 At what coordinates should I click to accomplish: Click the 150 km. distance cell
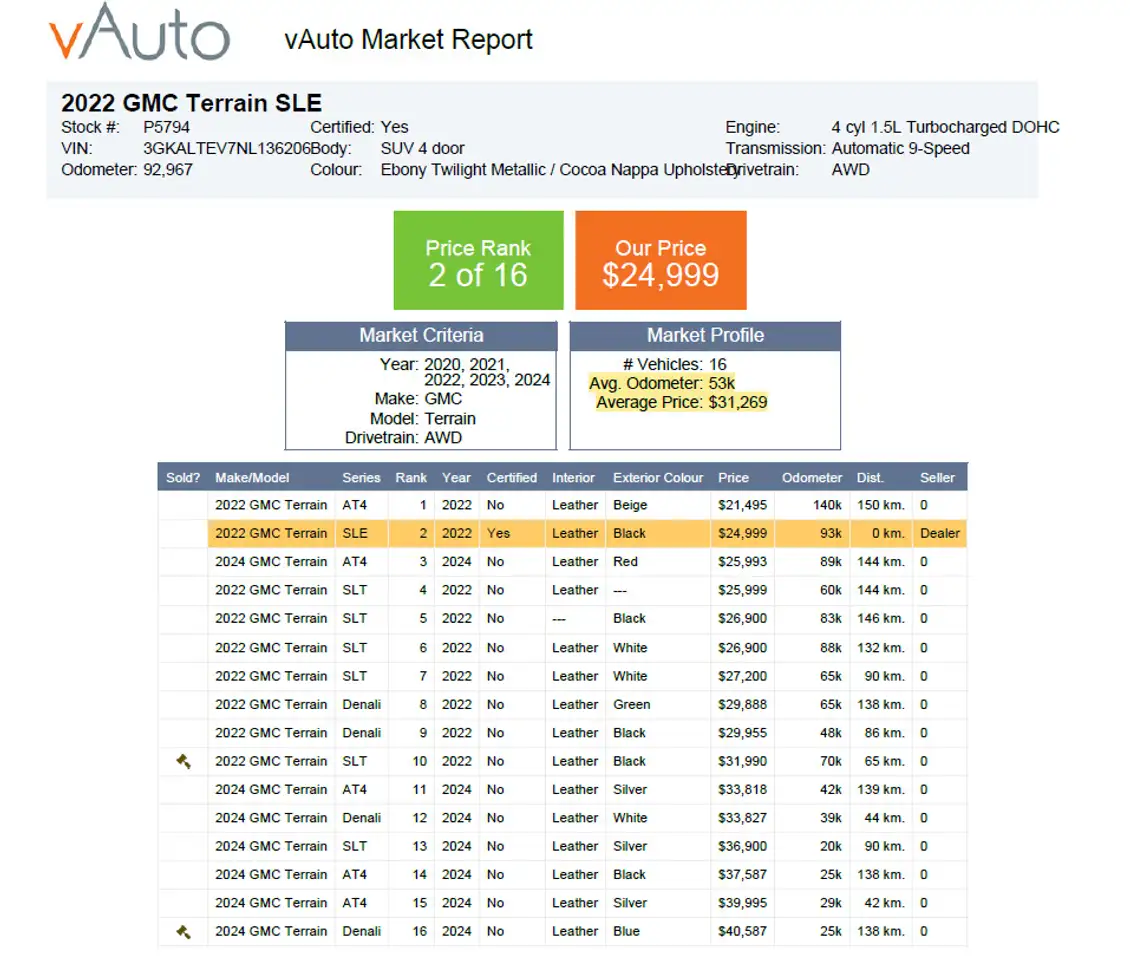coord(881,505)
